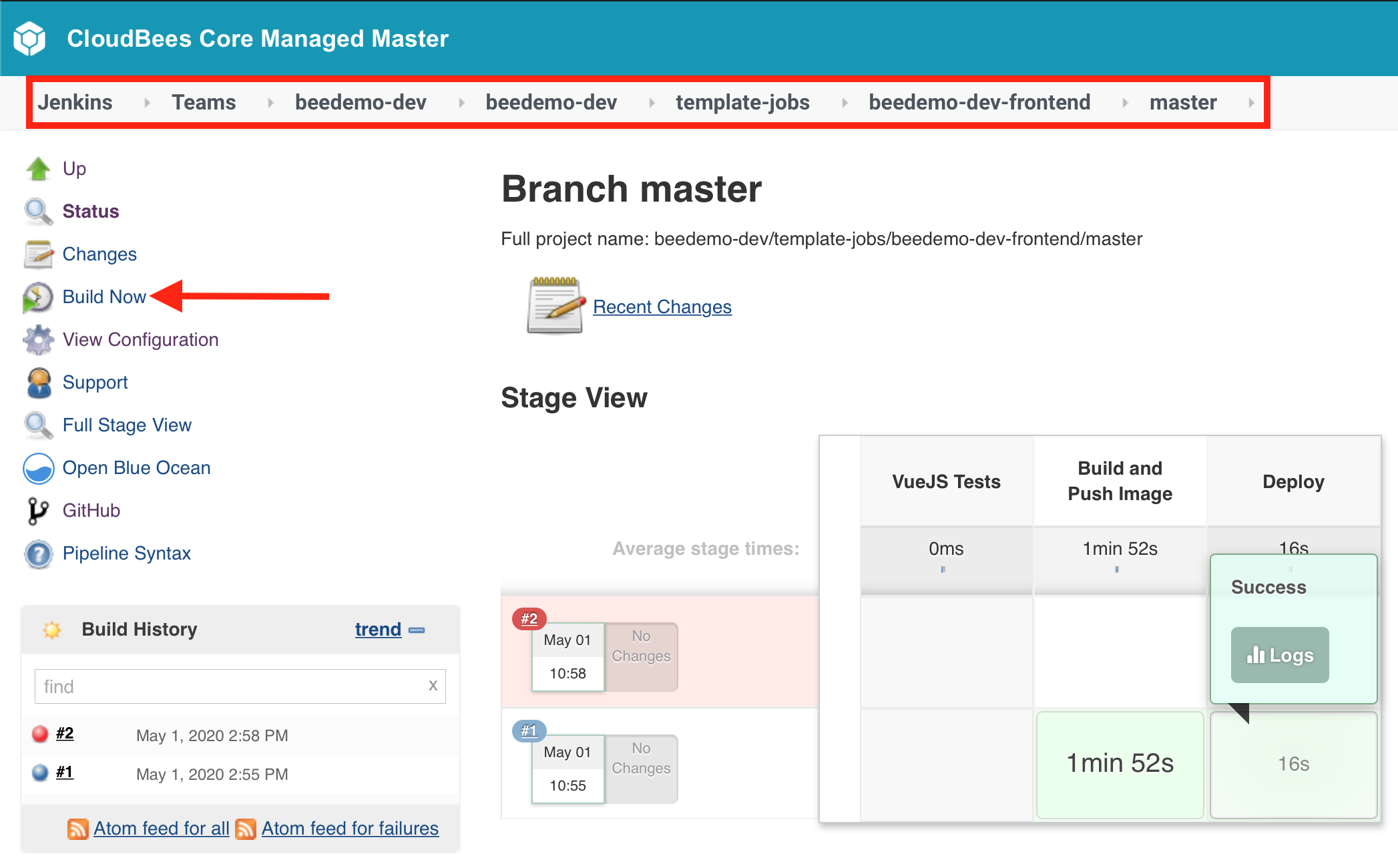Start a build with Build Now
This screenshot has width=1398, height=868.
coord(104,297)
